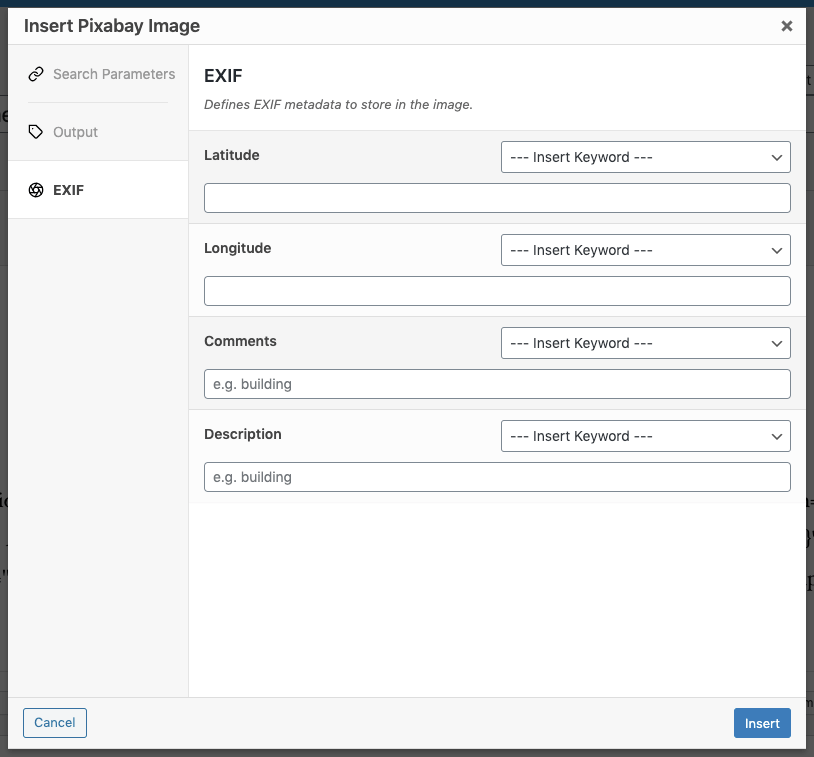The width and height of the screenshot is (814, 757).
Task: Click the 'Defines EXIF metadata' description text
Action: click(338, 104)
